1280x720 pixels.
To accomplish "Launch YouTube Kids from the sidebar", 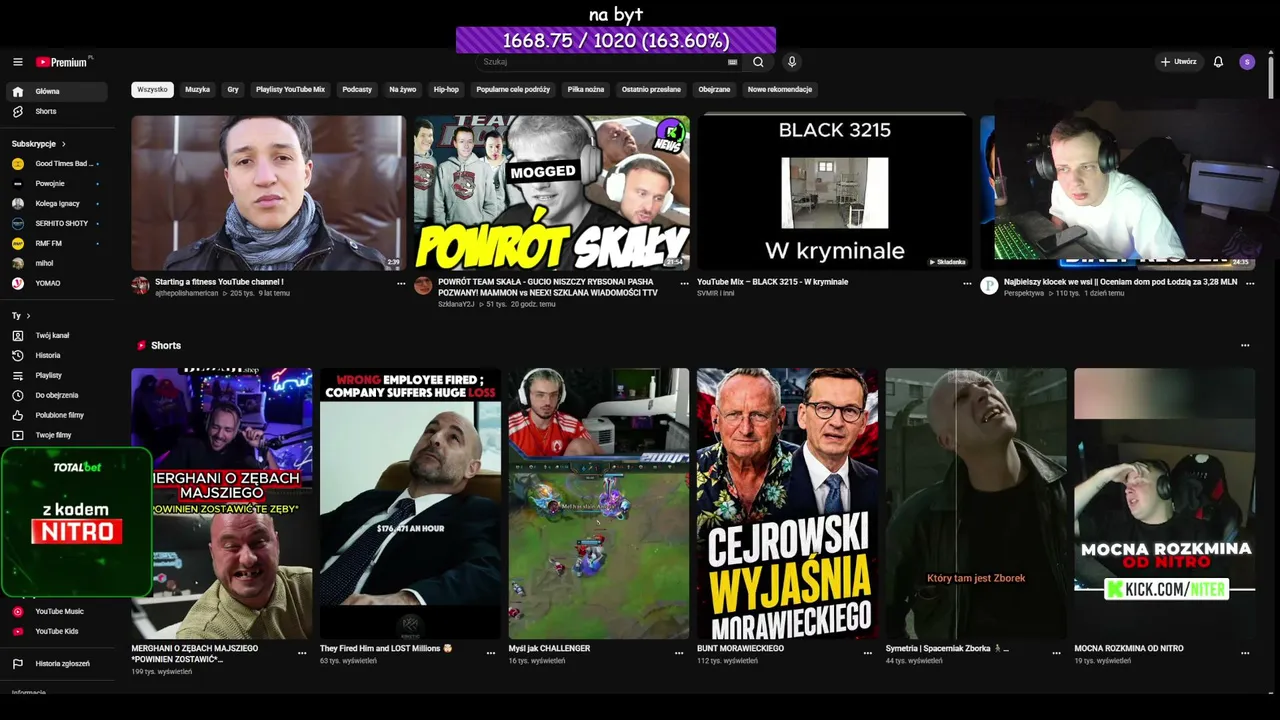I will coord(57,632).
